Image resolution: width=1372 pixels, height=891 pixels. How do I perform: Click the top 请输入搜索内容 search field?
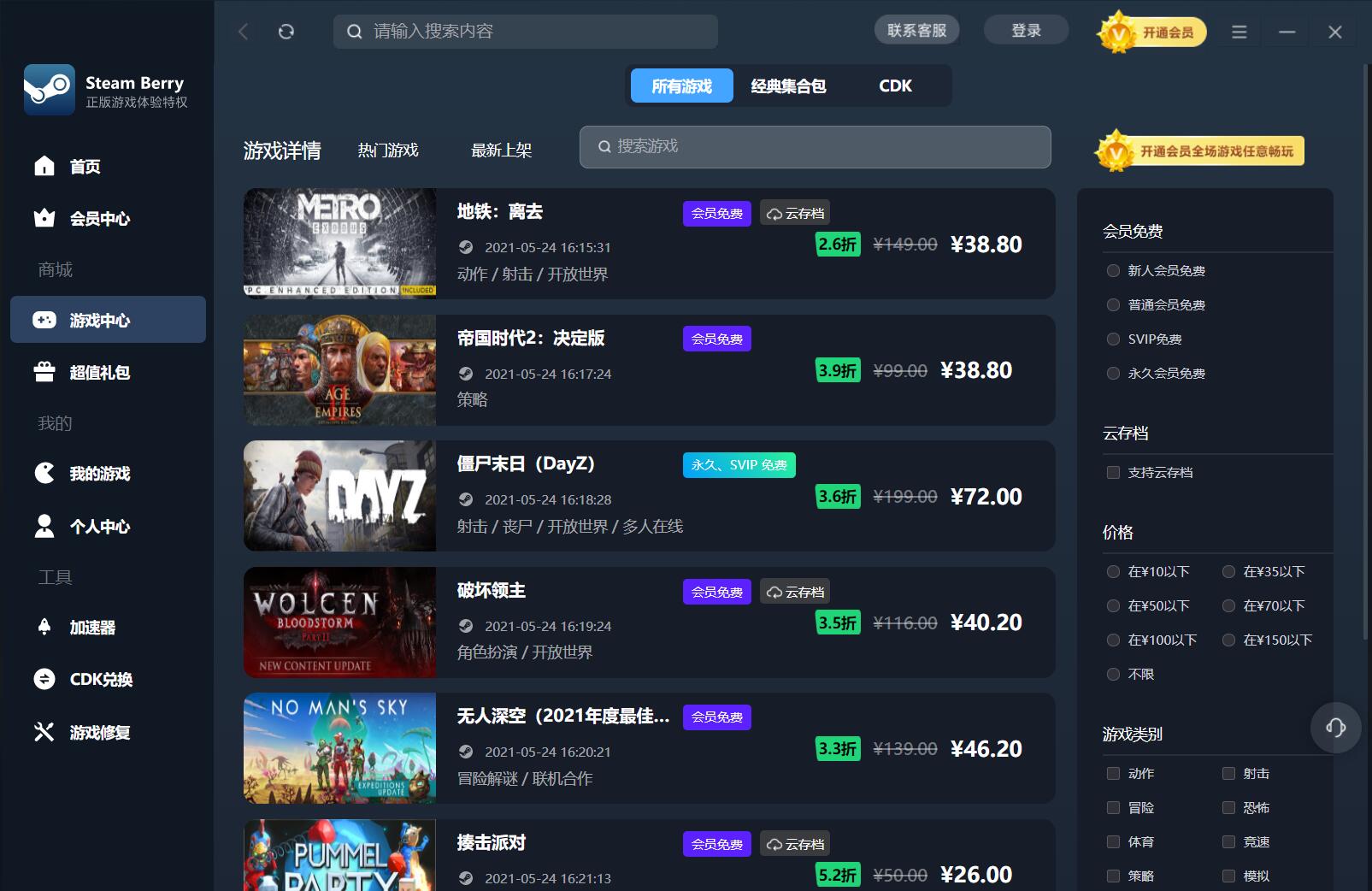coord(526,32)
